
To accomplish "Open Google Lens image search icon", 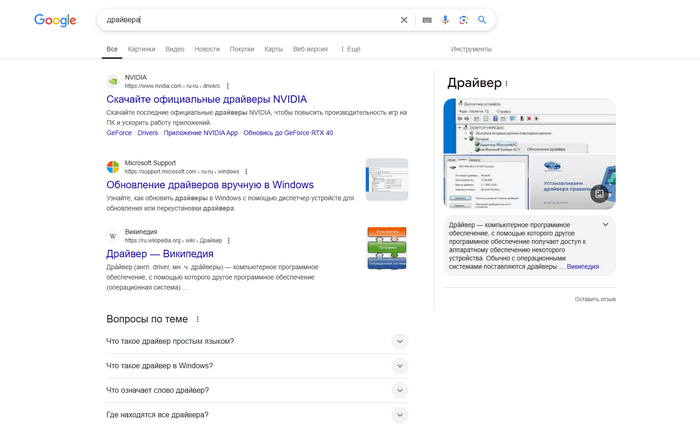I will [x=463, y=20].
